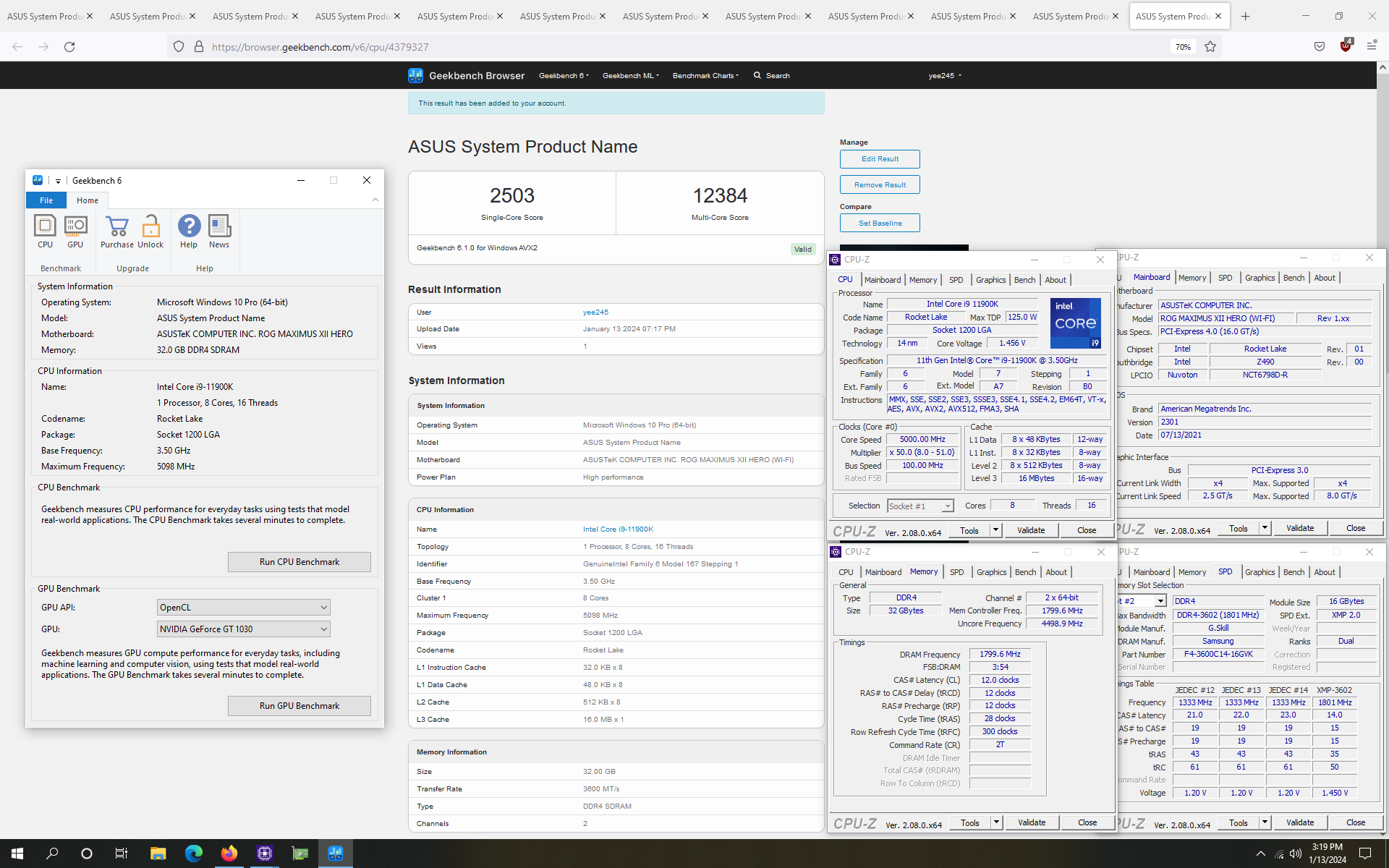Image resolution: width=1389 pixels, height=868 pixels.
Task: Switch to the Mainboard tab in CPU-Z CPU window
Action: 883,280
